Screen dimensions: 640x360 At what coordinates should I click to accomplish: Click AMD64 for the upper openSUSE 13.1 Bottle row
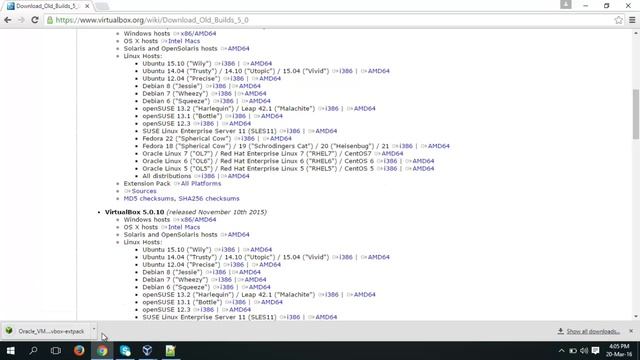click(x=271, y=116)
